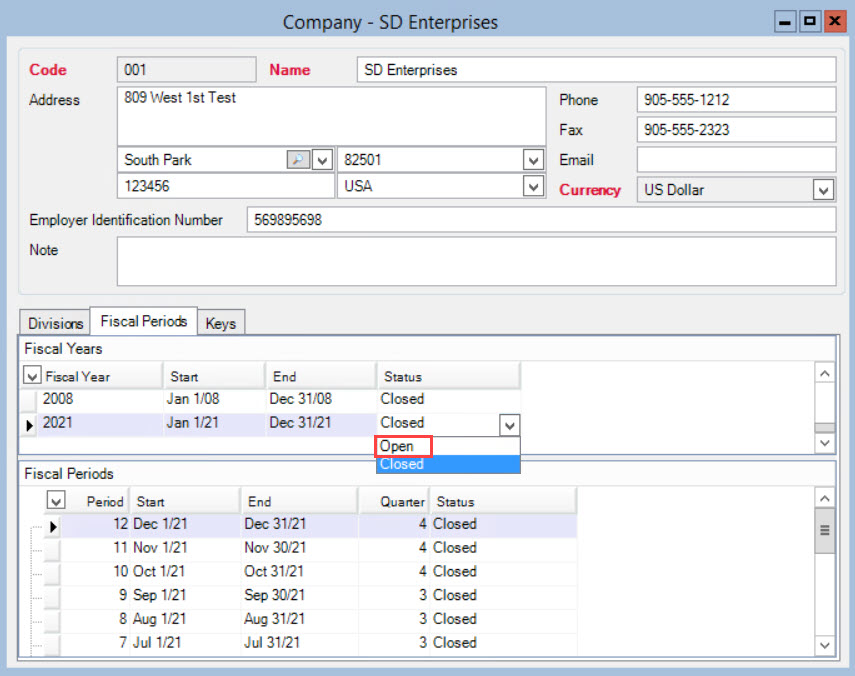
Task: Click the Employer Identification Number field
Action: pos(541,220)
